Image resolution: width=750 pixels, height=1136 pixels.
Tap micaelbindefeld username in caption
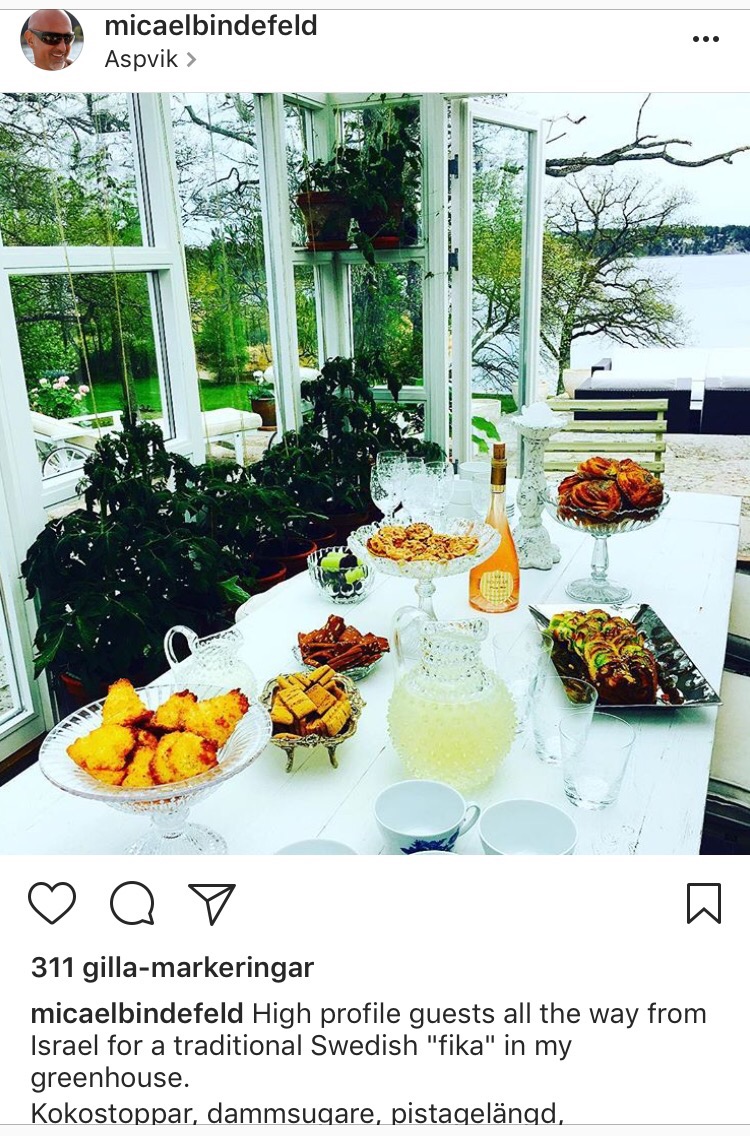tap(137, 1013)
